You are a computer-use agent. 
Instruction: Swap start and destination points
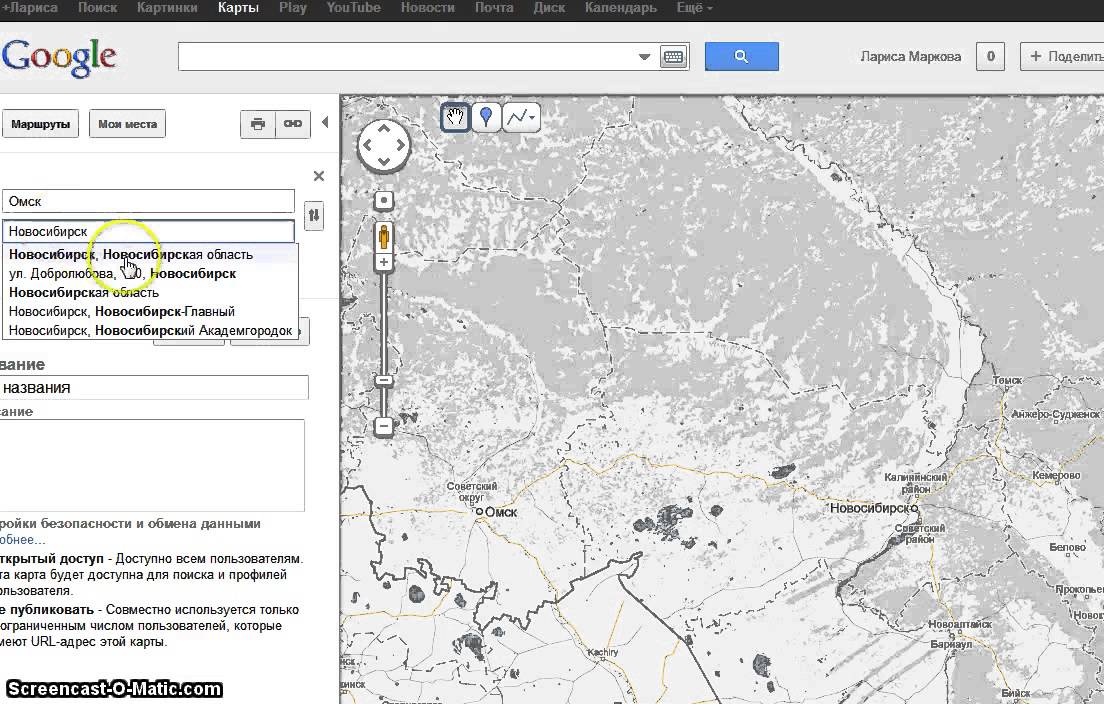coord(314,215)
